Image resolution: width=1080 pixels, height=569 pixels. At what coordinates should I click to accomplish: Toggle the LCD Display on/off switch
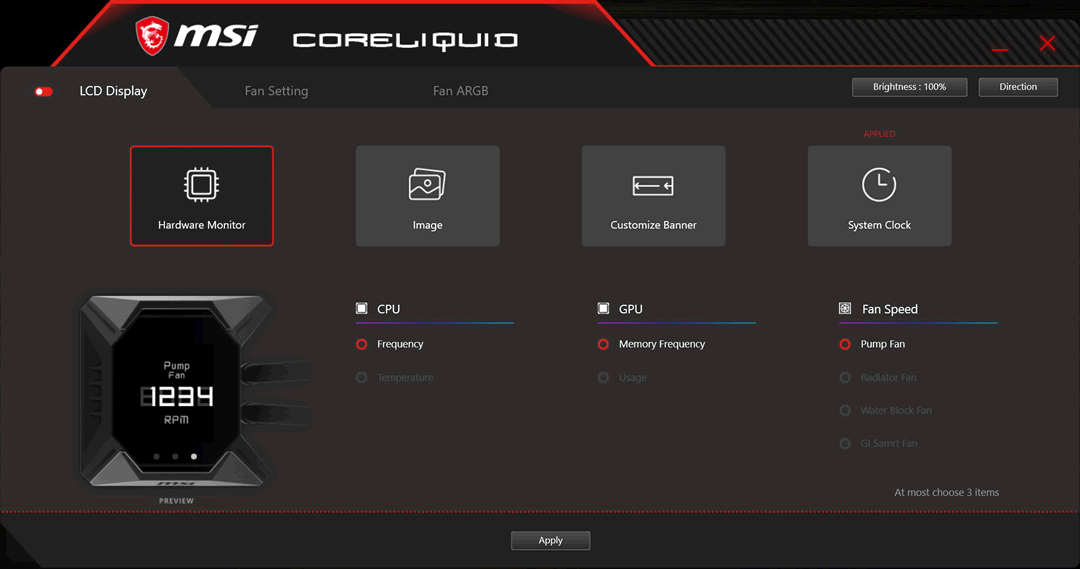pyautogui.click(x=43, y=92)
